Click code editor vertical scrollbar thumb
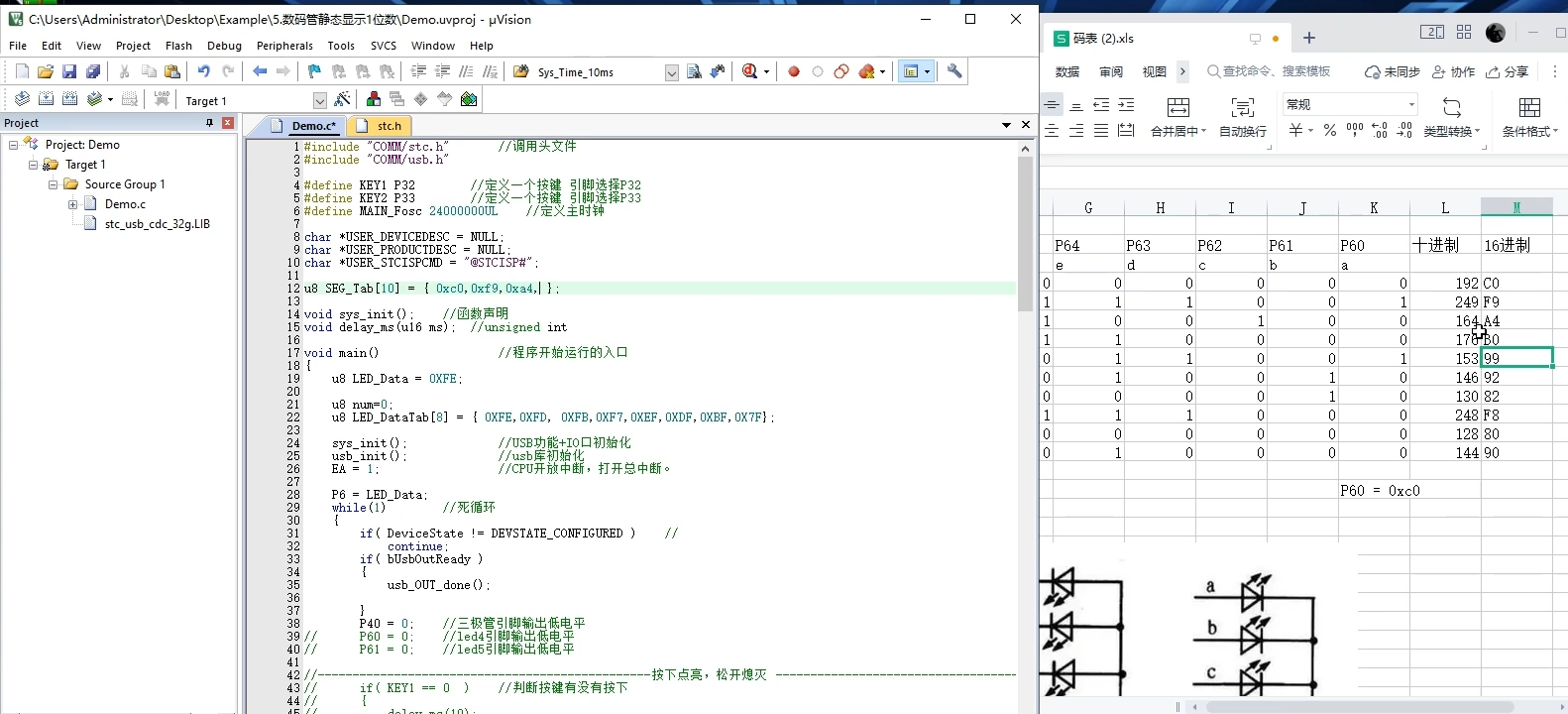This screenshot has width=1568, height=714. tap(1026, 232)
